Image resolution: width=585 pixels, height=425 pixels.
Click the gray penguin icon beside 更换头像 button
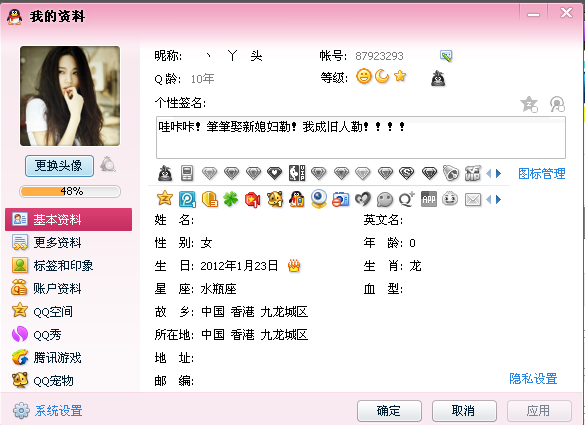[x=108, y=165]
